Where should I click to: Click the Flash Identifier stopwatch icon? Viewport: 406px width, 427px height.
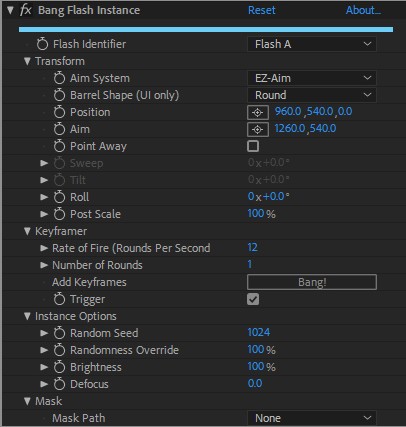(42, 44)
